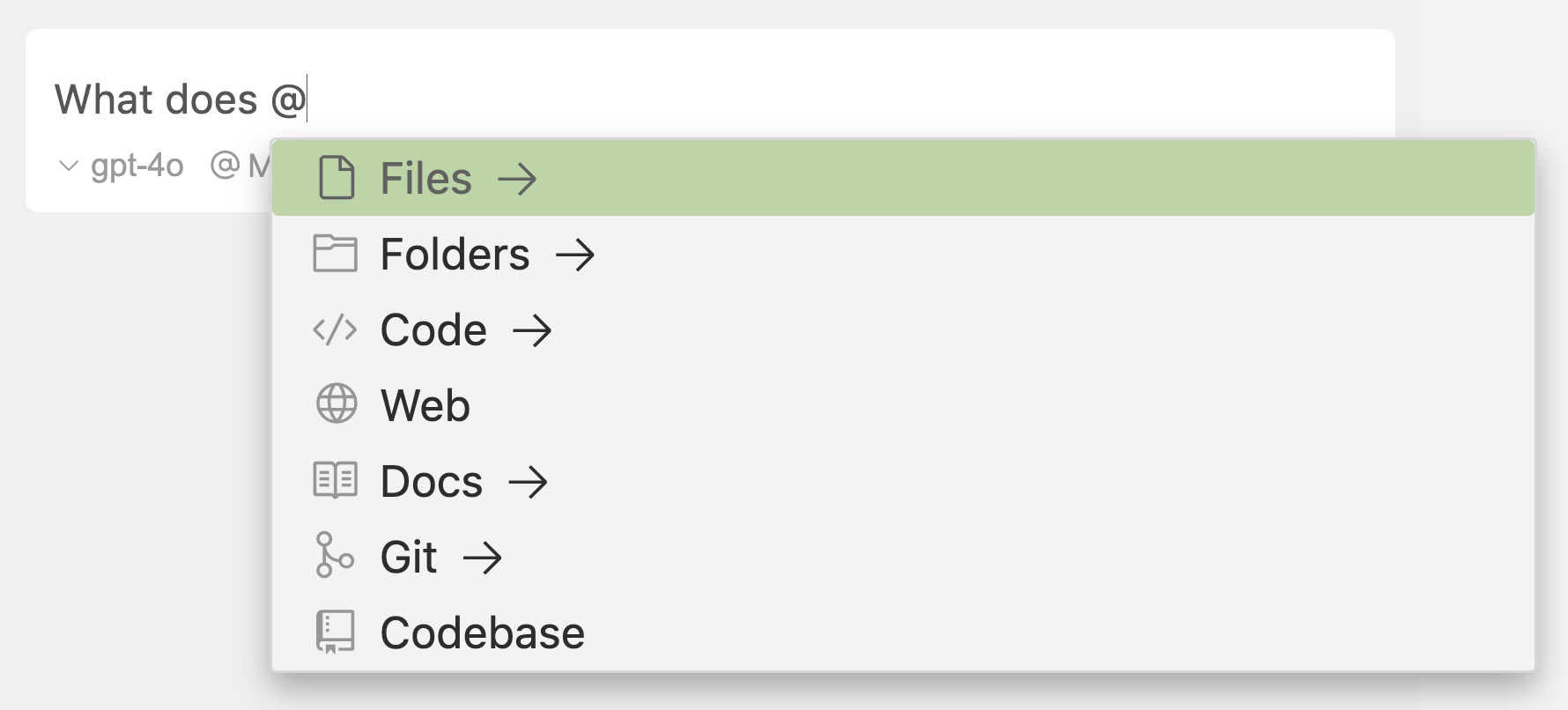This screenshot has width=1568, height=710.
Task: Select Codebase from the context menu
Action: point(481,632)
